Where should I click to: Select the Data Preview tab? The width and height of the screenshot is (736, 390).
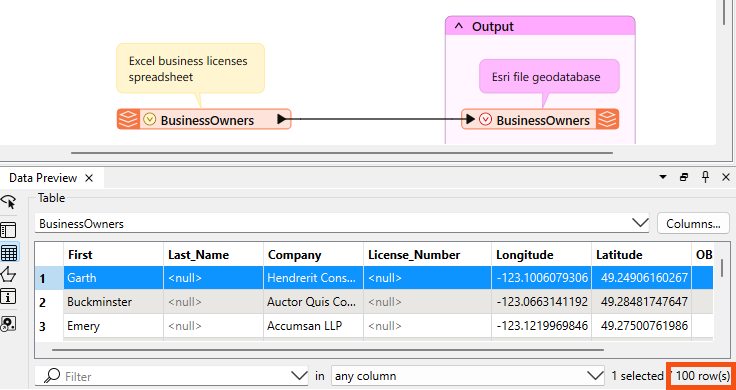(43, 178)
